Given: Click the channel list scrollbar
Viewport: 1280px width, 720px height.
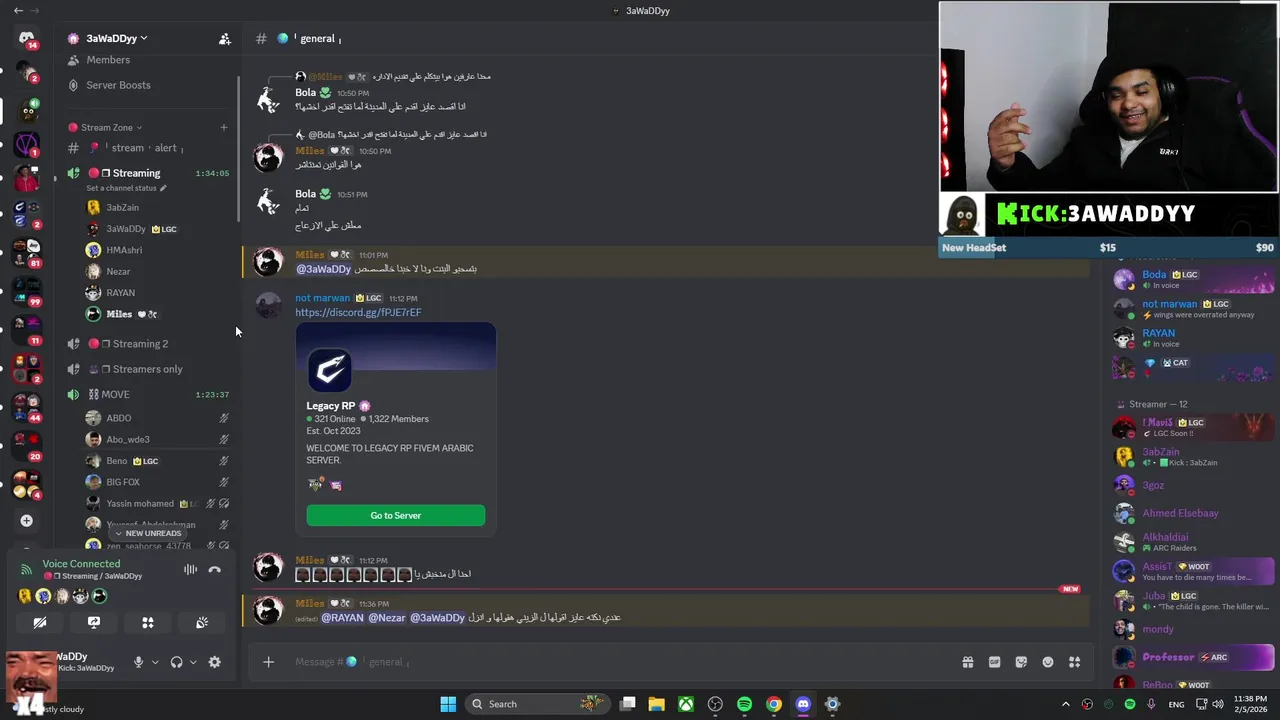Looking at the screenshot, I should tap(238, 150).
